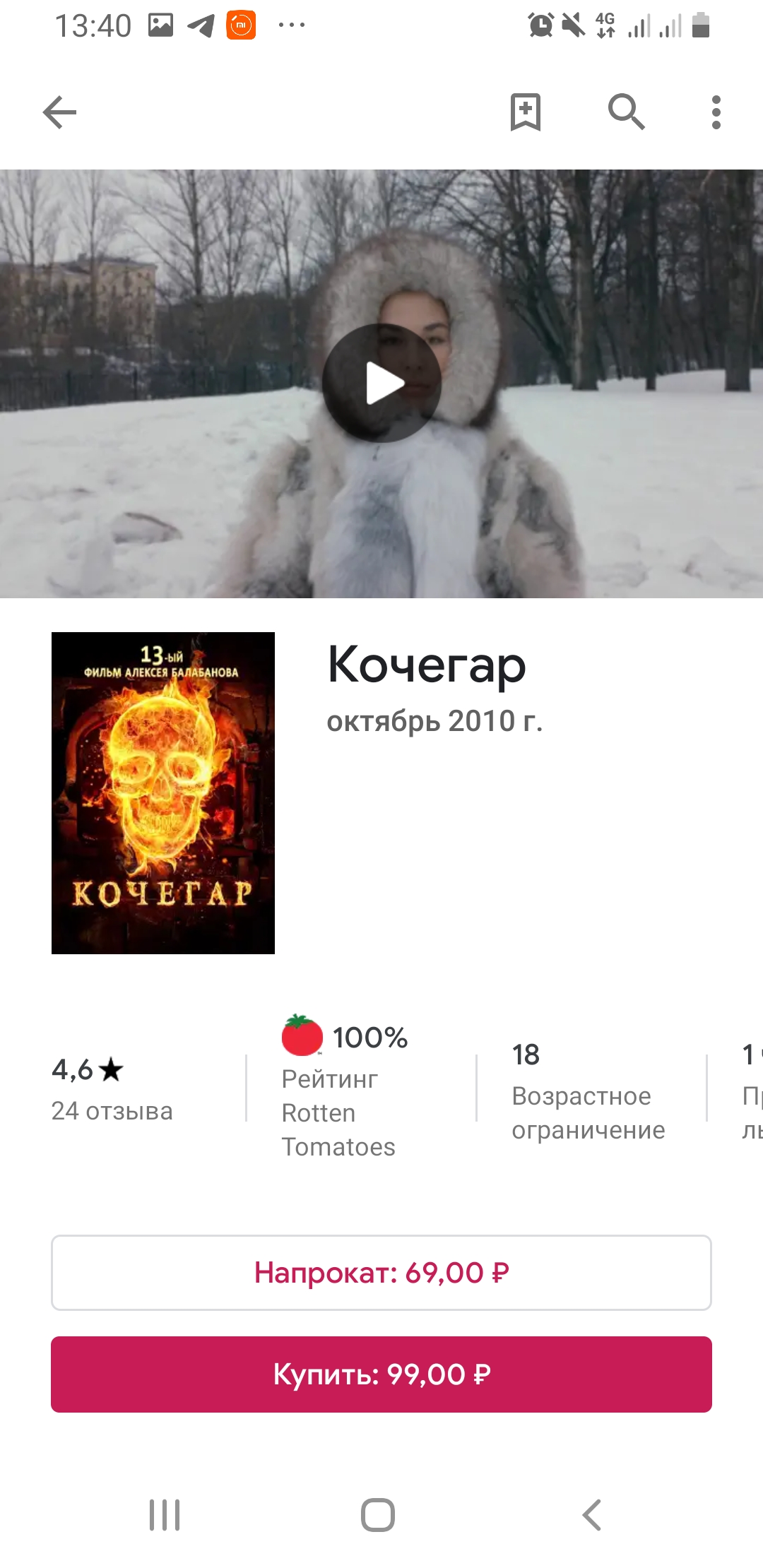The image size is (763, 1568).
Task: Tap the 24 отзыва reviews count
Action: pyautogui.click(x=112, y=1111)
